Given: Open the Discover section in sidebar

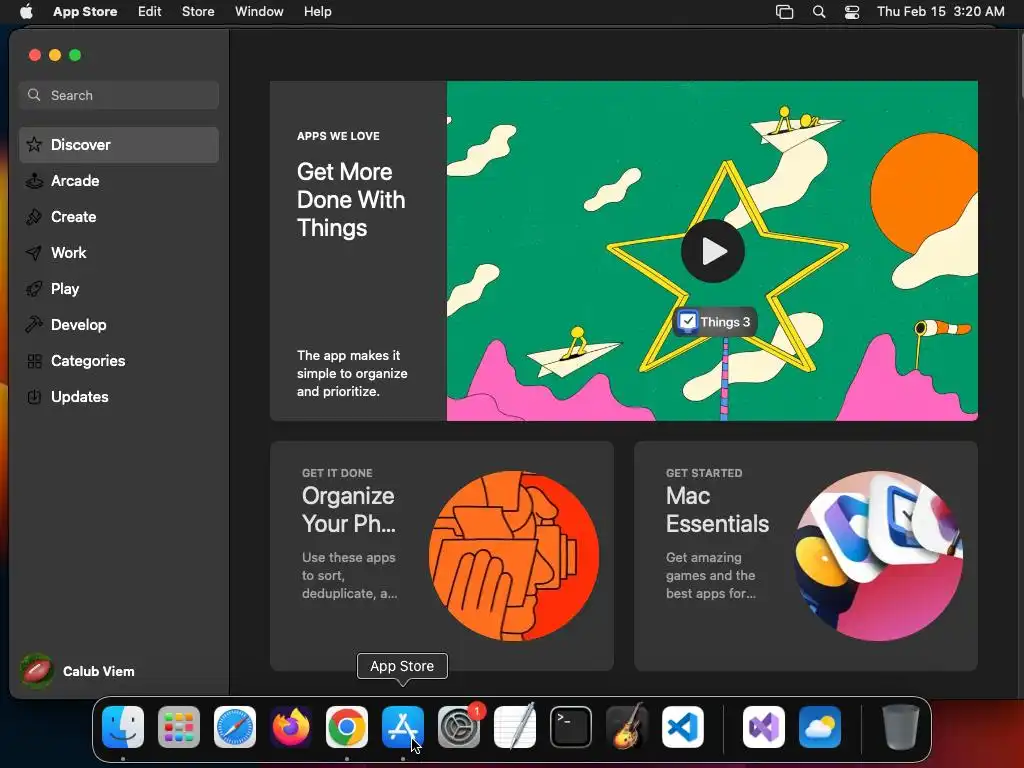Looking at the screenshot, I should click(x=119, y=144).
